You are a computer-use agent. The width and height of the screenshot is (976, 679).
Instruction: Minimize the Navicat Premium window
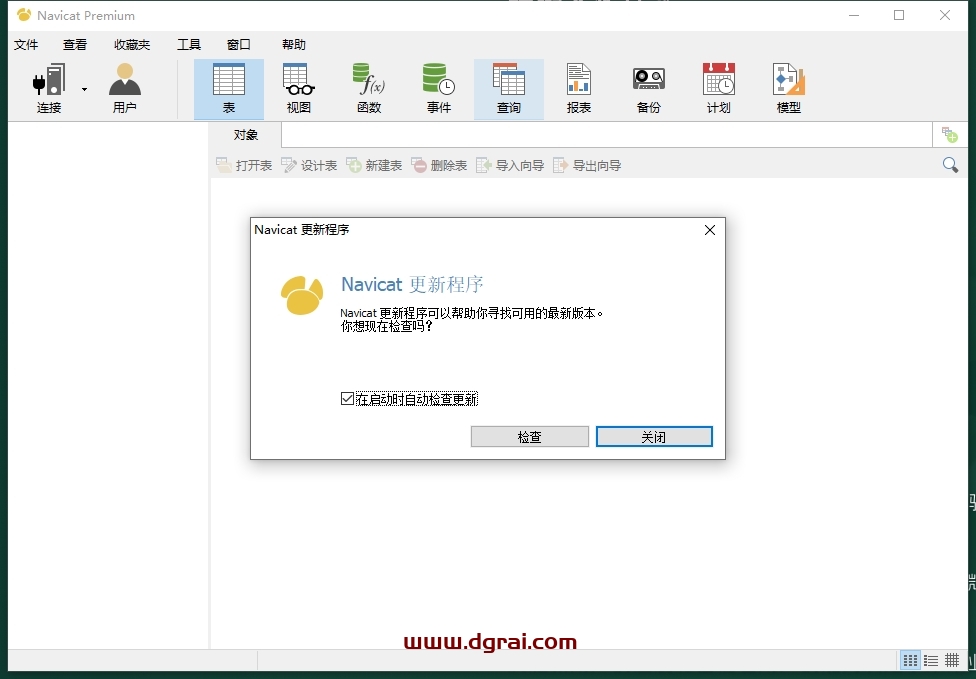point(854,16)
